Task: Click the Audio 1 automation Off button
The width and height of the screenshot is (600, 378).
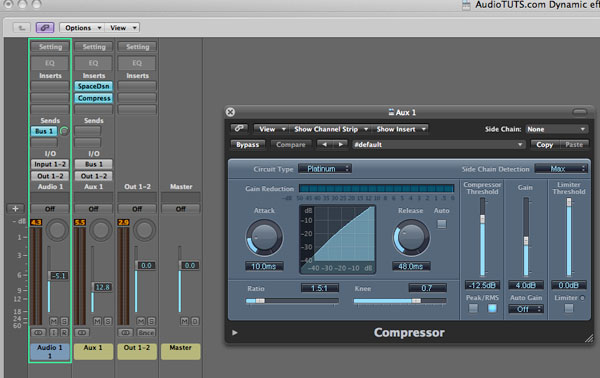Action: [50, 209]
